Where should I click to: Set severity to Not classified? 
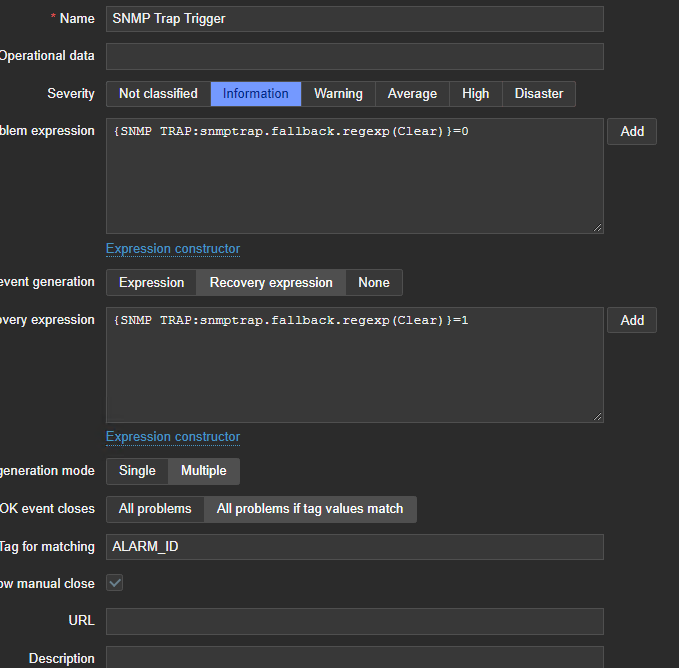pyautogui.click(x=158, y=94)
